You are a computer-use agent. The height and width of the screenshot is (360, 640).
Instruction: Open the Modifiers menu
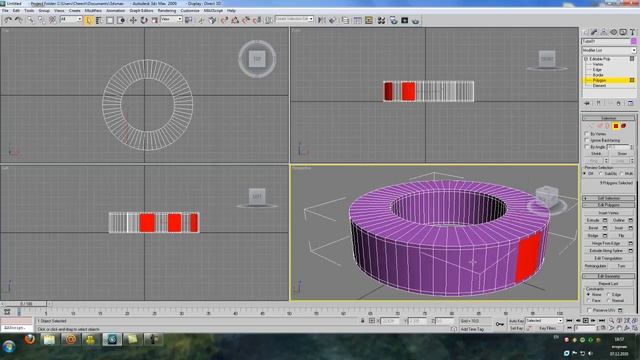coord(93,11)
